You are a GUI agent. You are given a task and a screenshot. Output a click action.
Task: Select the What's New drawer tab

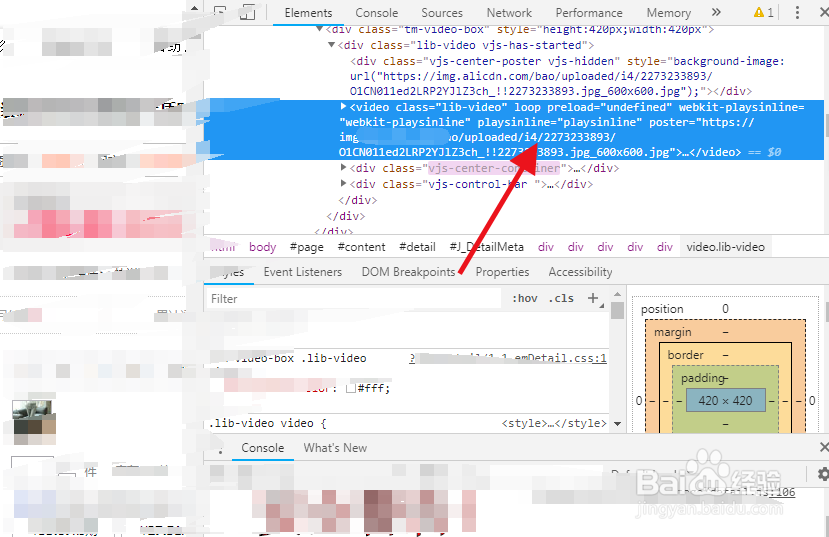[335, 448]
